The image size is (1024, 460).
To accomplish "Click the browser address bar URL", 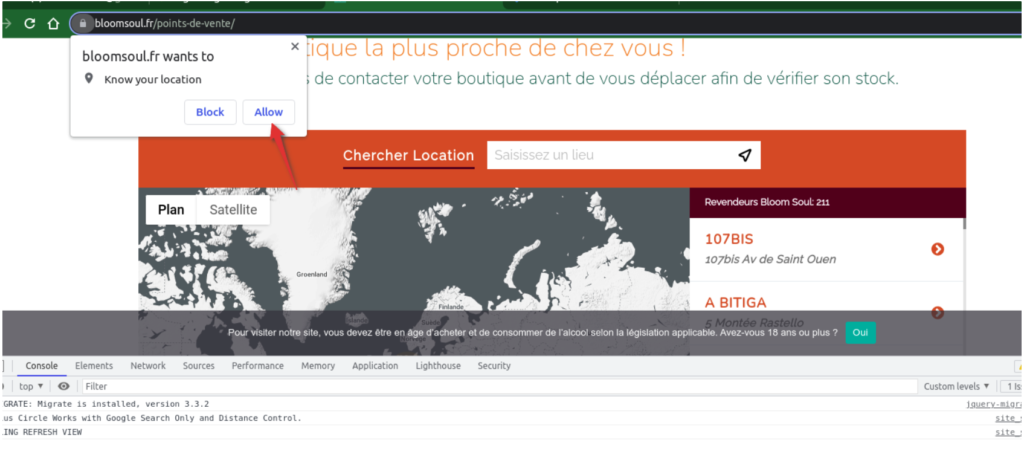I will [164, 24].
